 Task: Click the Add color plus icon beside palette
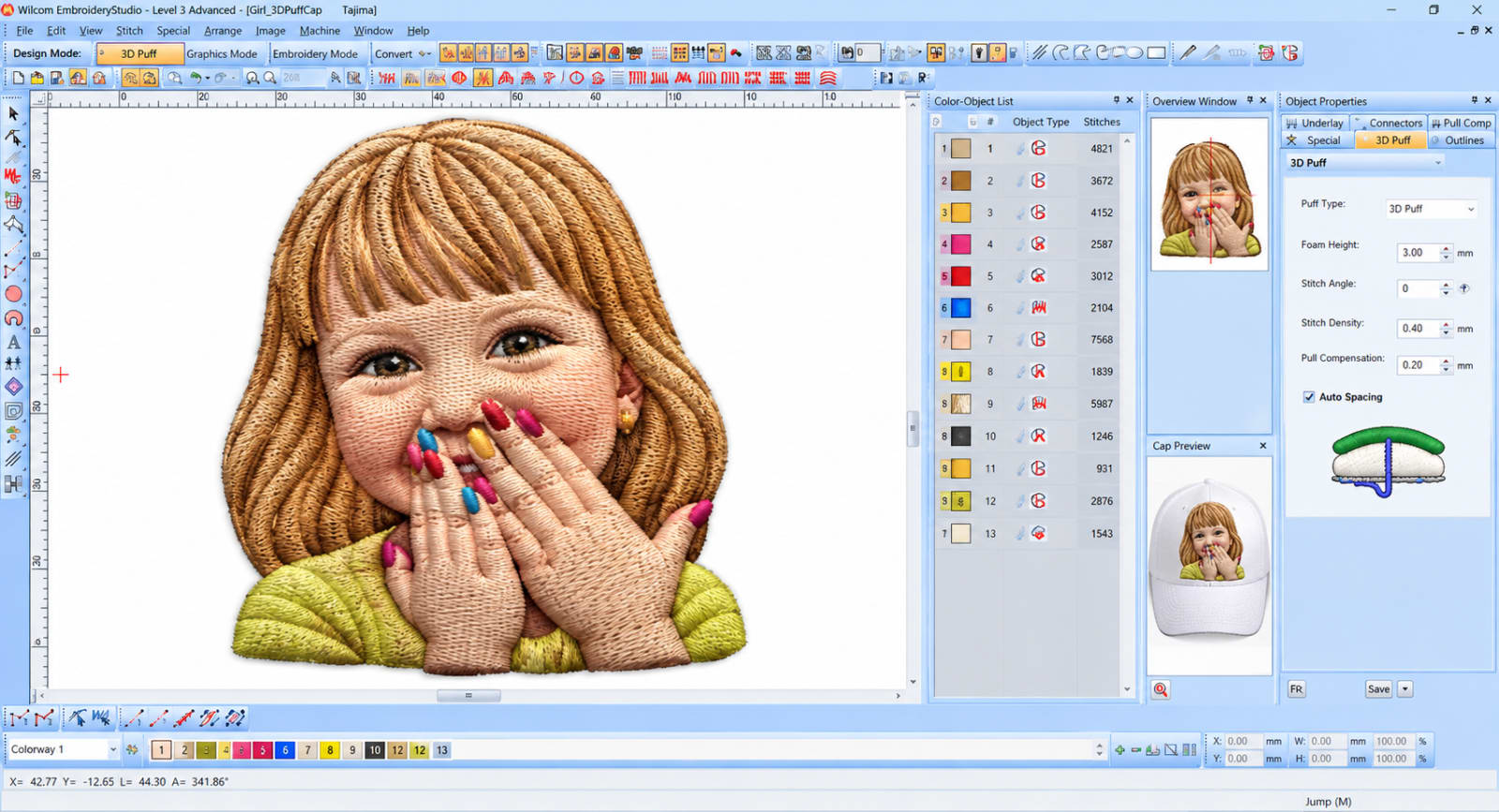pos(1120,749)
